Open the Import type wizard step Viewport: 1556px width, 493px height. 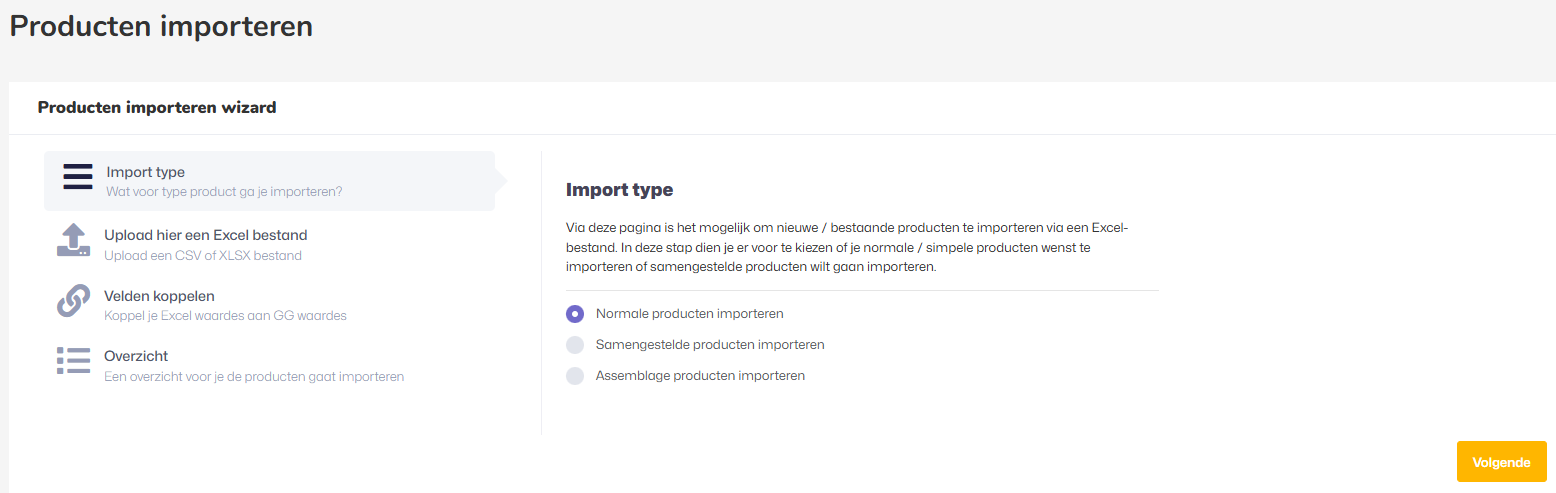pyautogui.click(x=269, y=181)
